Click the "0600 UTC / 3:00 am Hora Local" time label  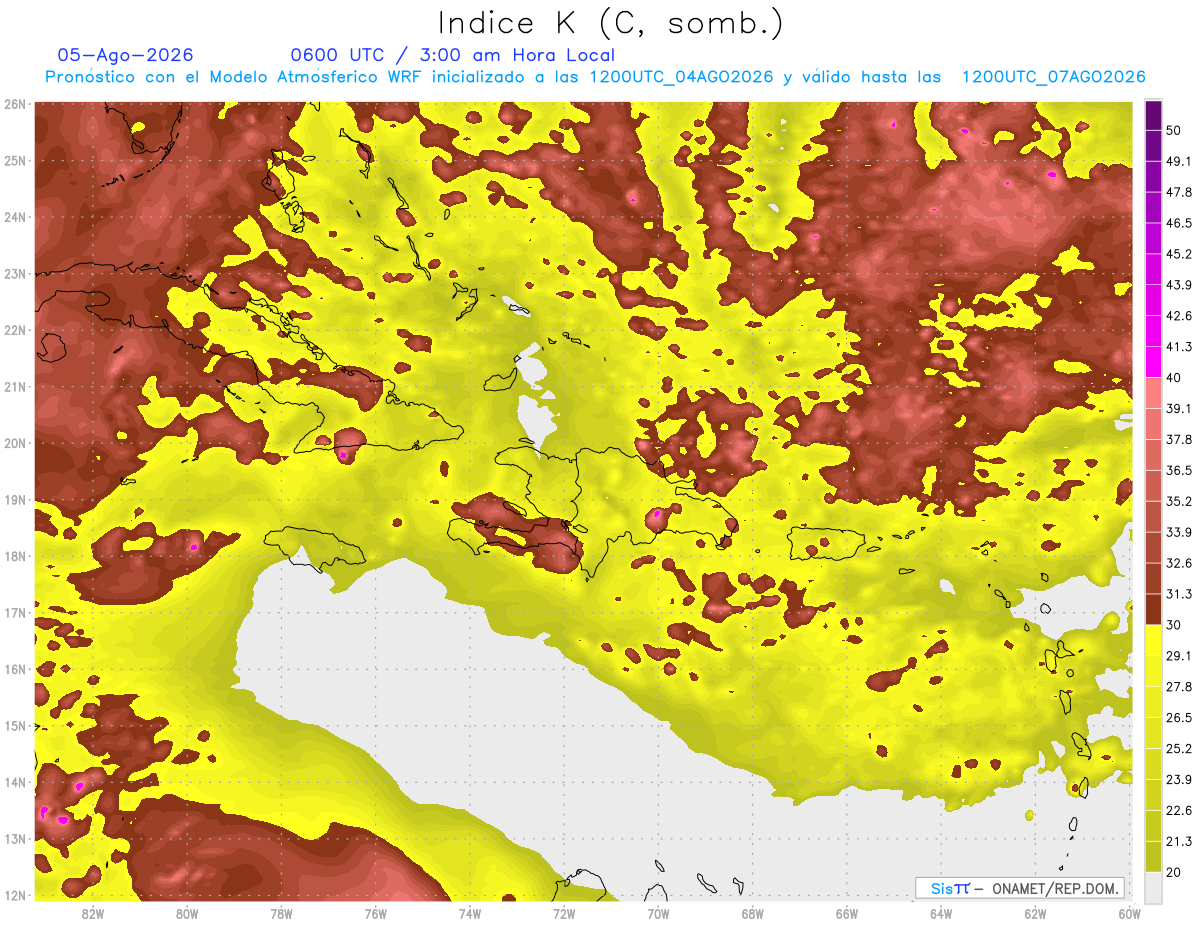452,55
